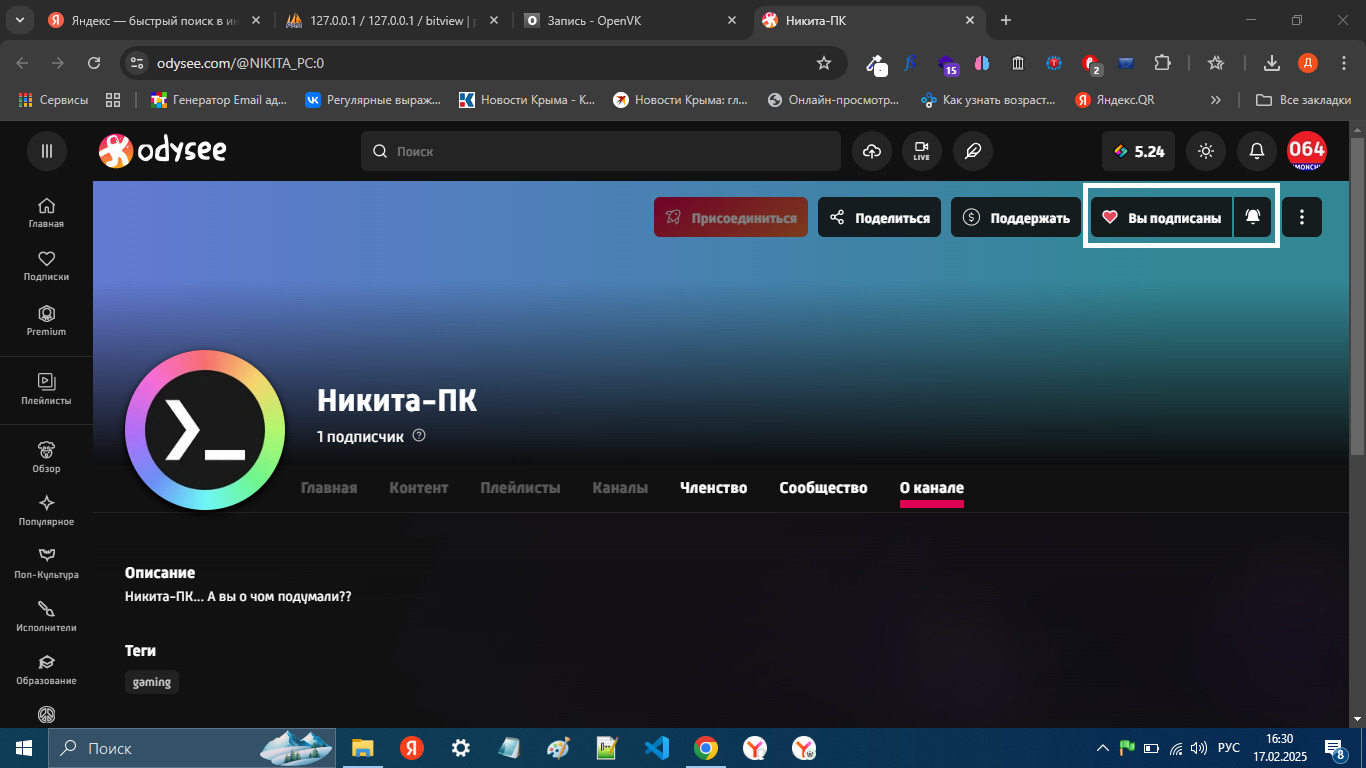The image size is (1366, 768).
Task: Switch to the Членство tab
Action: coord(713,488)
